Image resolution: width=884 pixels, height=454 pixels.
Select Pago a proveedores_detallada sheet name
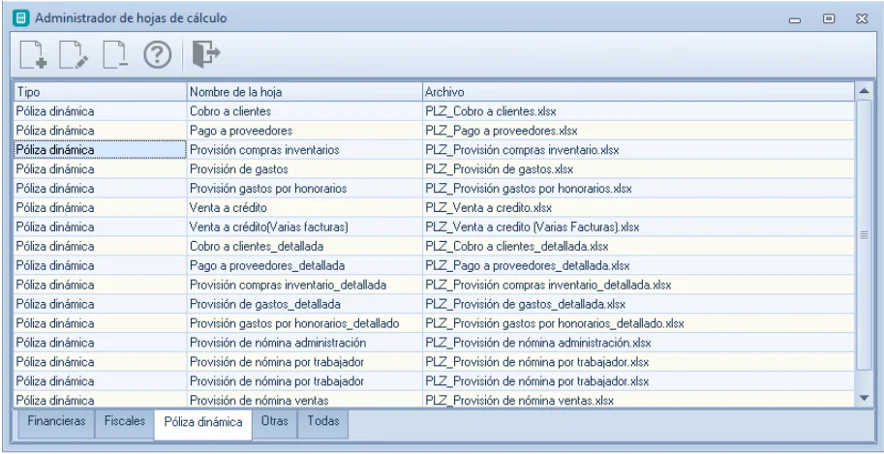pos(267,266)
